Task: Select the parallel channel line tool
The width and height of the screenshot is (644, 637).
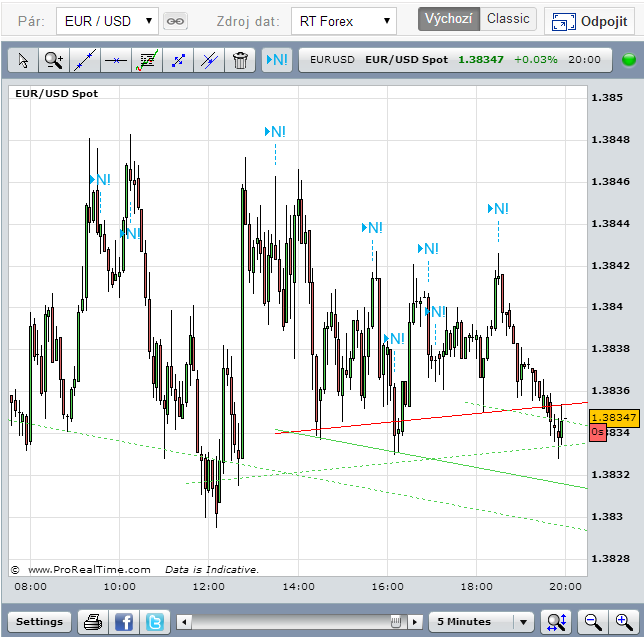Action: coord(209,60)
